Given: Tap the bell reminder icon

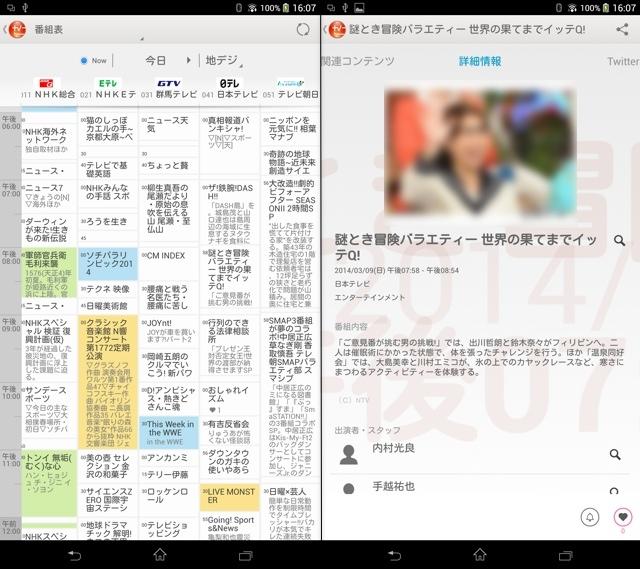Looking at the screenshot, I should point(591,517).
